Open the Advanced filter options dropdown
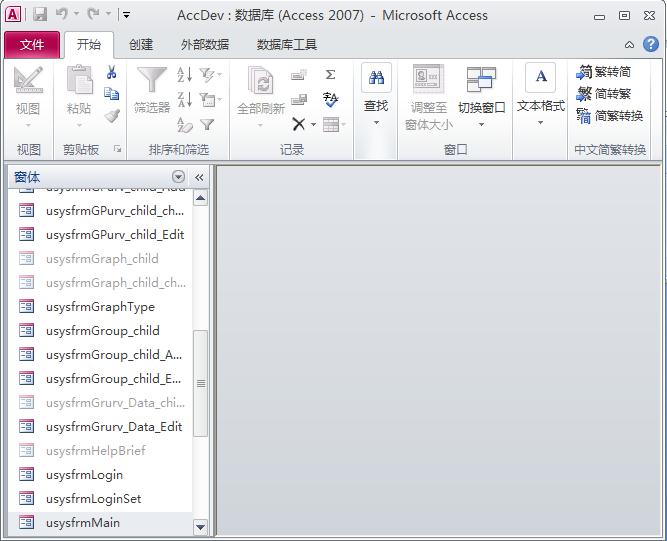Screen dimensions: 667x541 point(211,100)
